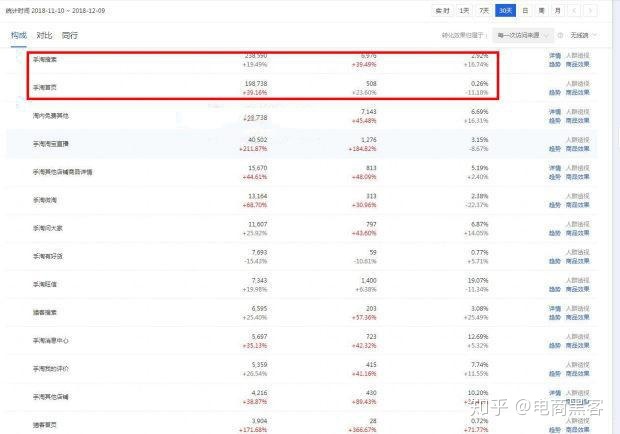The height and width of the screenshot is (434, 620).
Task: Select the 手淘微淘 source name
Action: point(45,200)
